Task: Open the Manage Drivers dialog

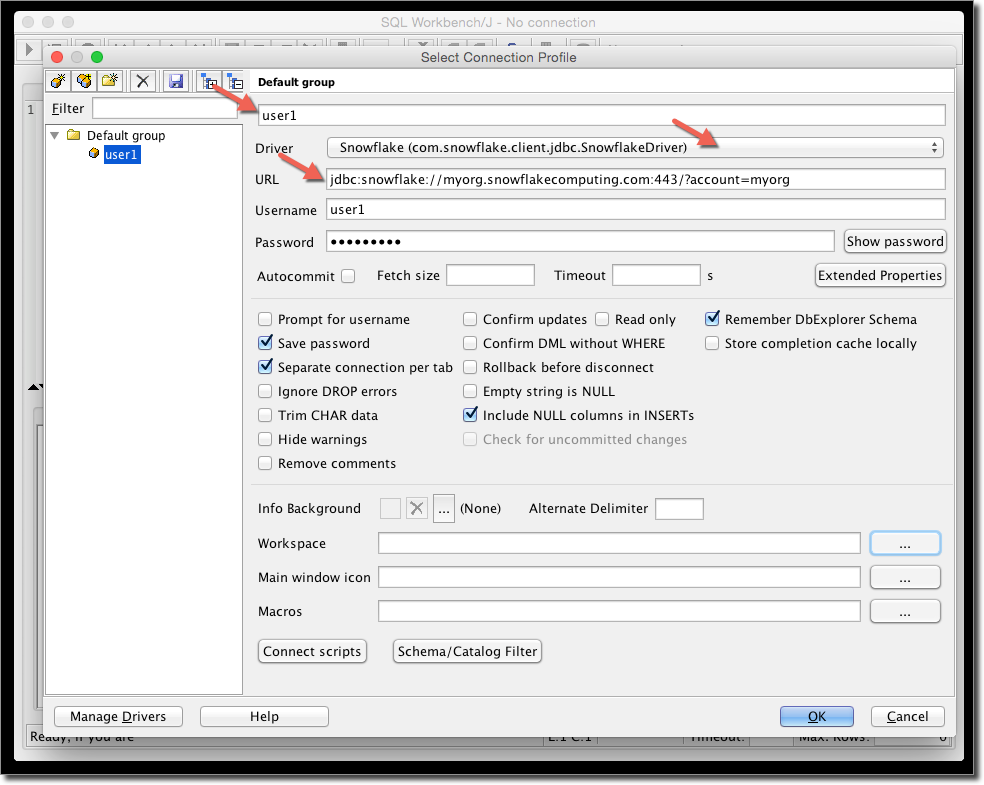Action: (x=118, y=716)
